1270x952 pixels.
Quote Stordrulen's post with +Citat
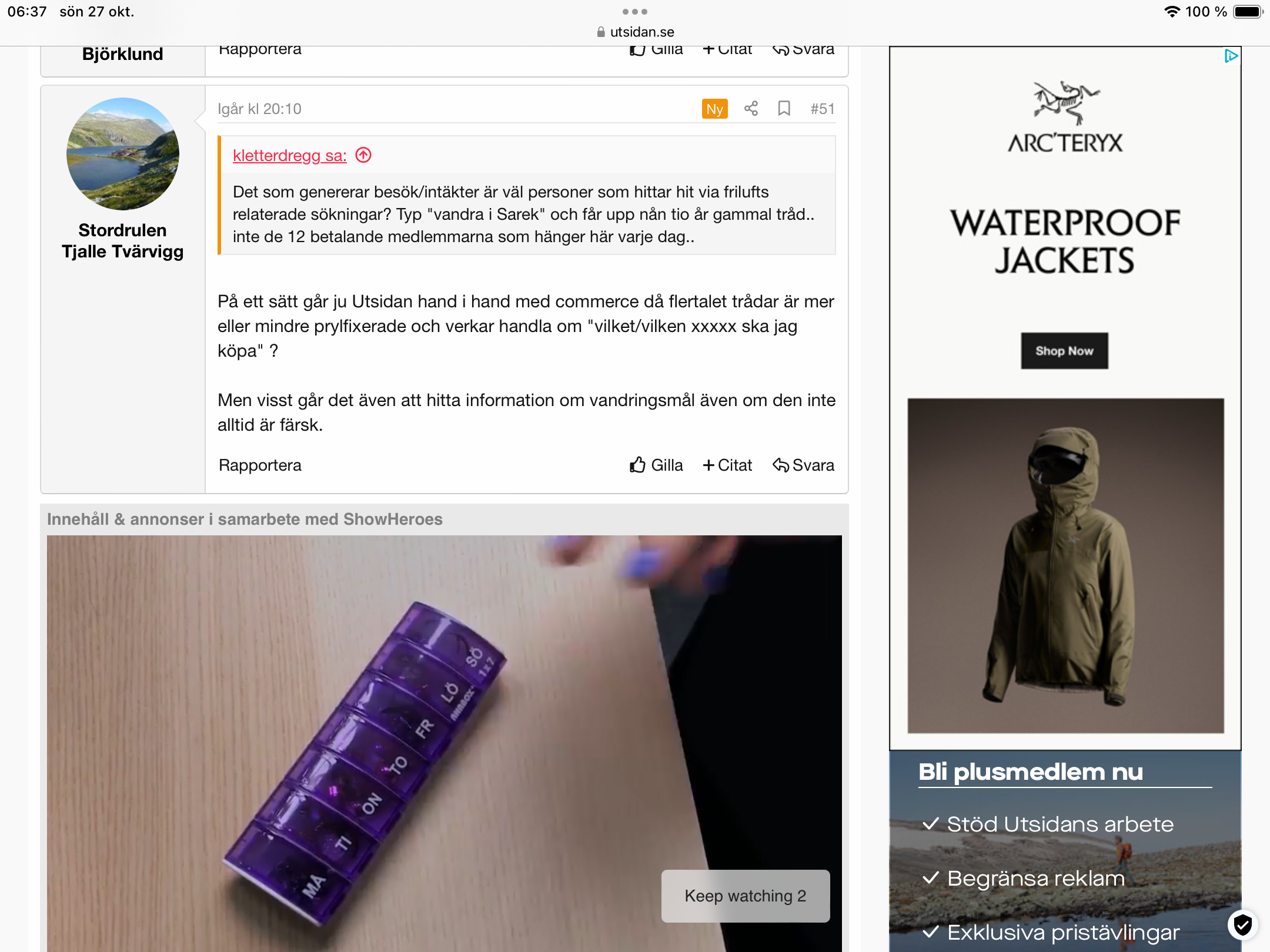727,465
